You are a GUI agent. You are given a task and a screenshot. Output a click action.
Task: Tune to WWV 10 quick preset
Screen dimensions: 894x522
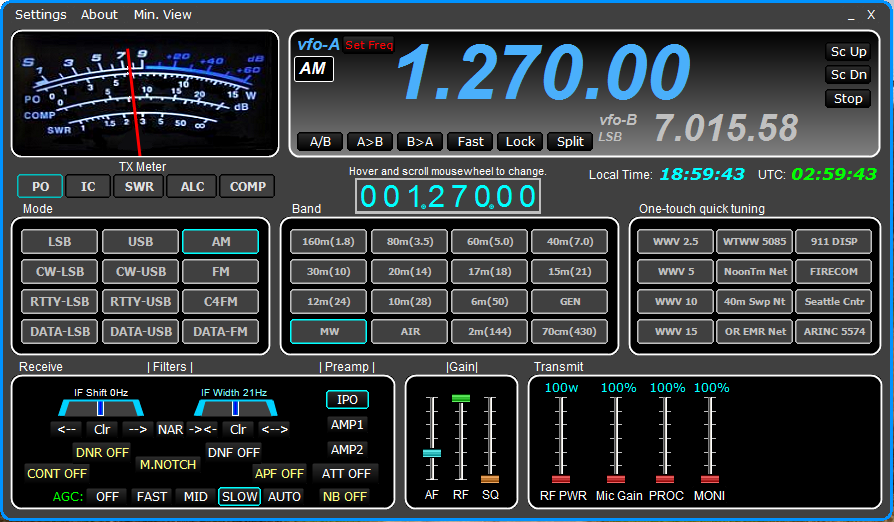pyautogui.click(x=676, y=301)
